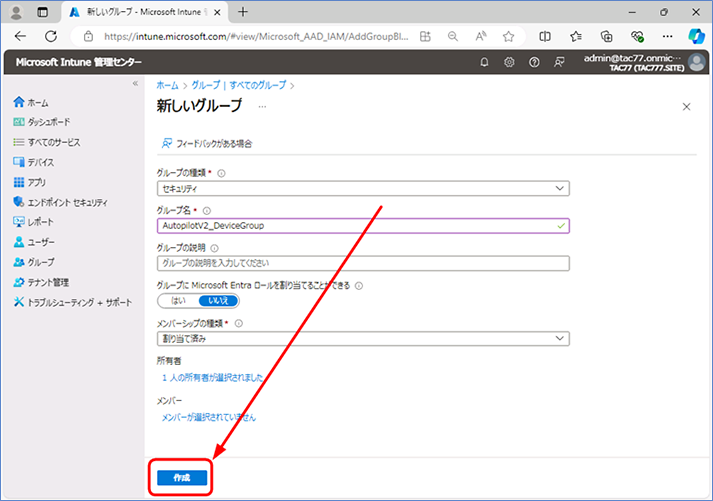Open エンドポイント セキュリティ in the sidebar

click(x=60, y=202)
